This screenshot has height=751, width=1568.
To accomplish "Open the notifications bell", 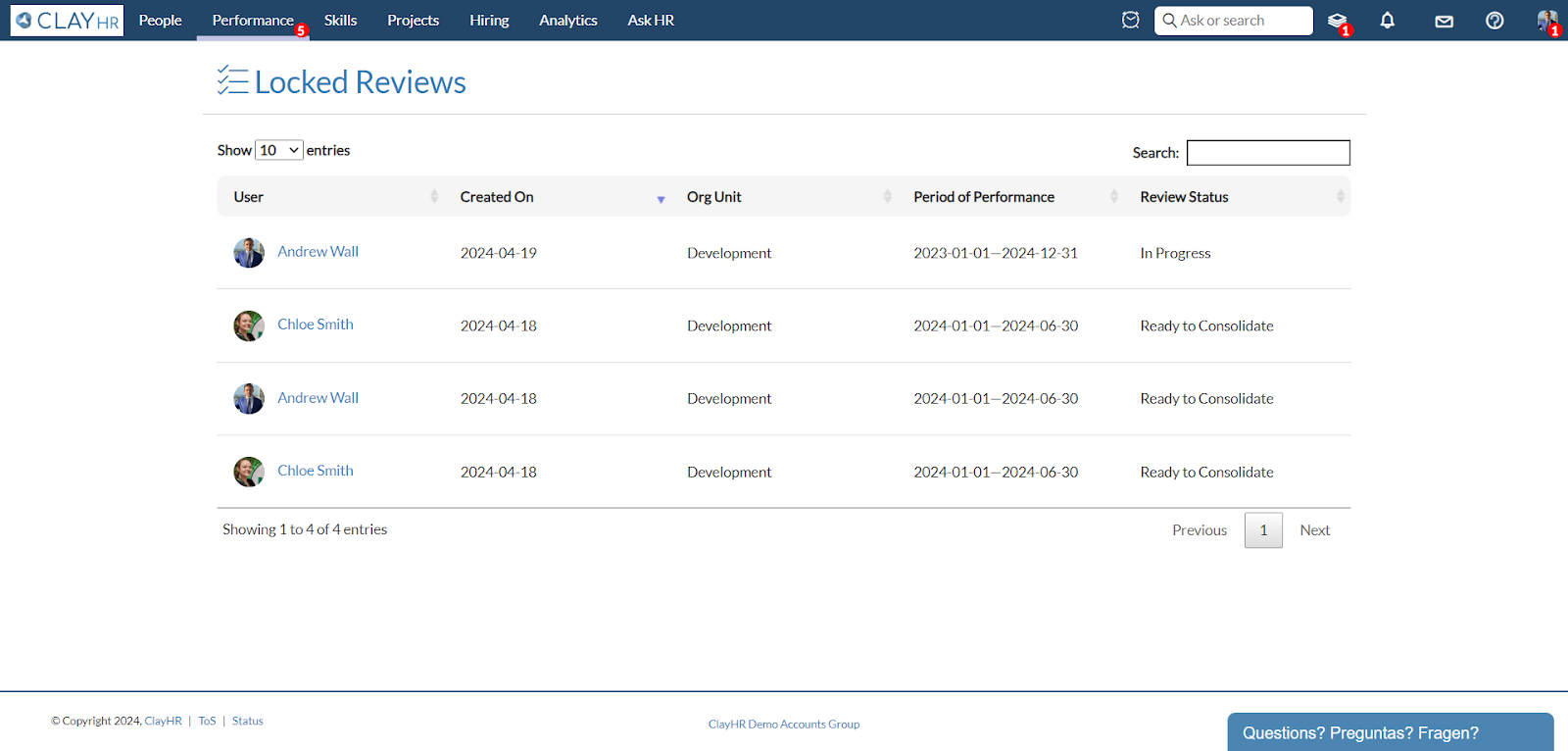I will [1387, 21].
